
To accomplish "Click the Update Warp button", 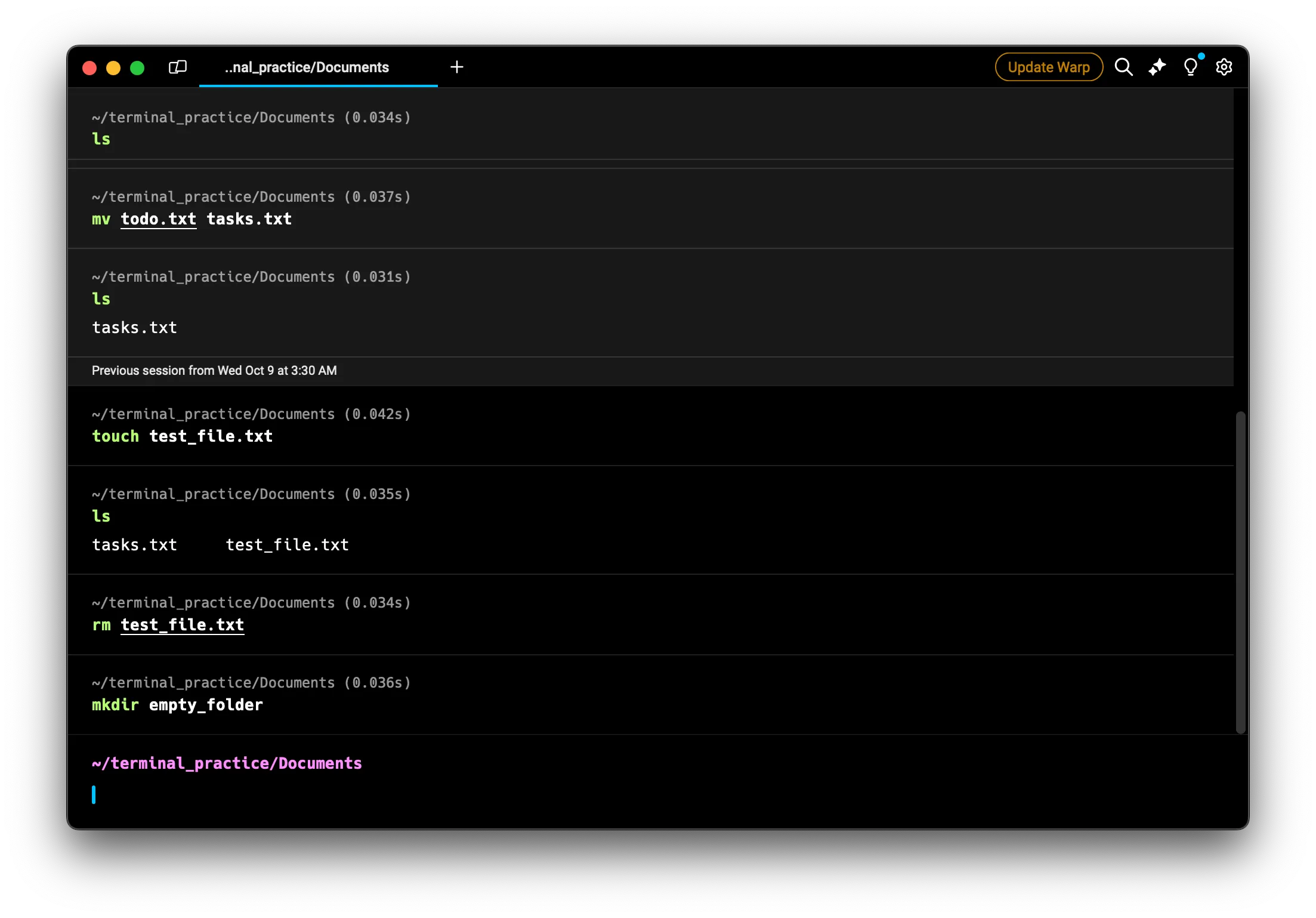I will click(1048, 67).
